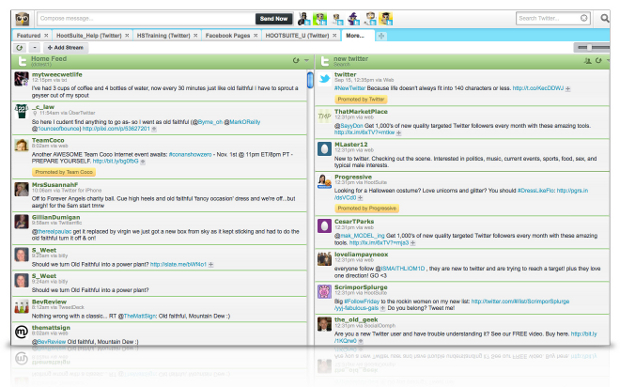
Task: Expand shortened link in S_Weet's slate.me tweet
Action: tap(211, 264)
